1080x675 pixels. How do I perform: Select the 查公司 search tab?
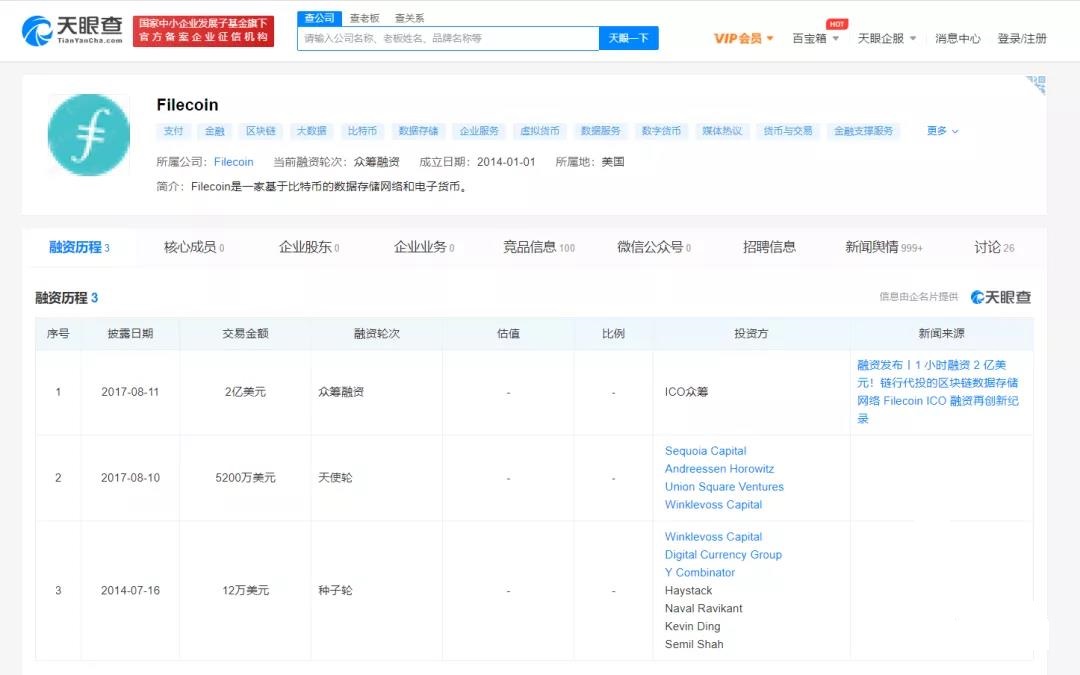pos(320,18)
